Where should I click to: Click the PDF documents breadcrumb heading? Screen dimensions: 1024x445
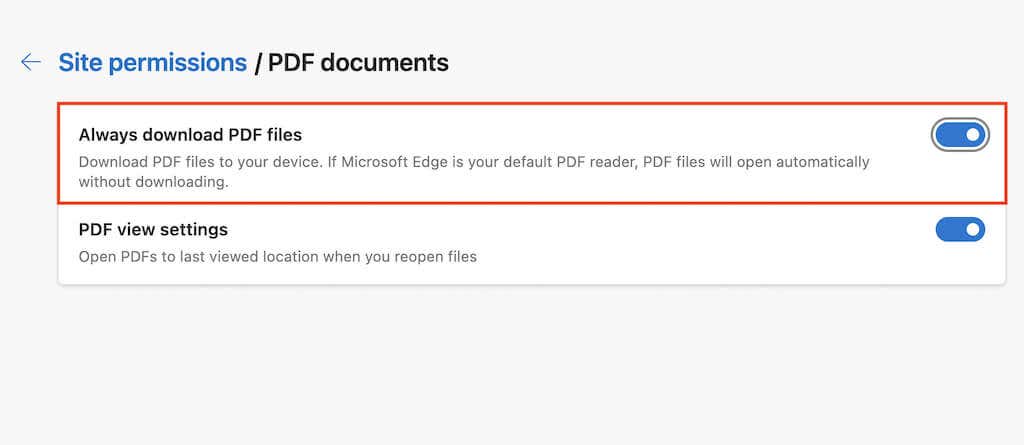pyautogui.click(x=358, y=62)
